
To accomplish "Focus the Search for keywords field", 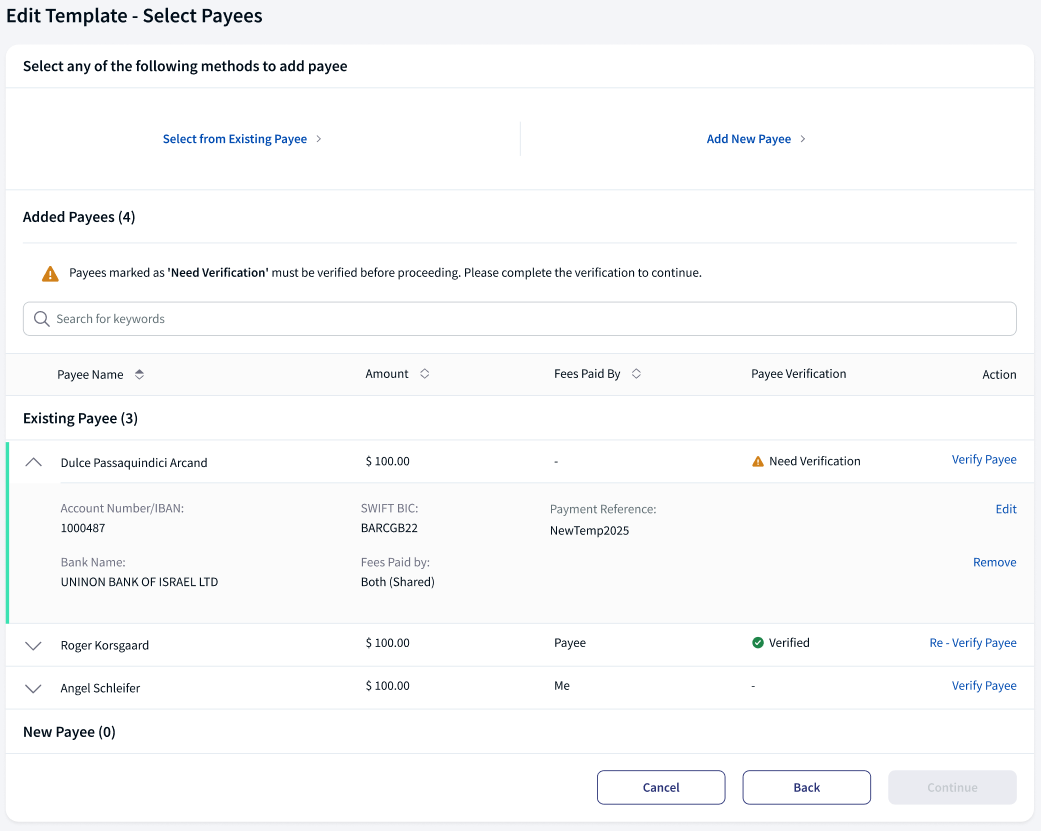I will 520,319.
